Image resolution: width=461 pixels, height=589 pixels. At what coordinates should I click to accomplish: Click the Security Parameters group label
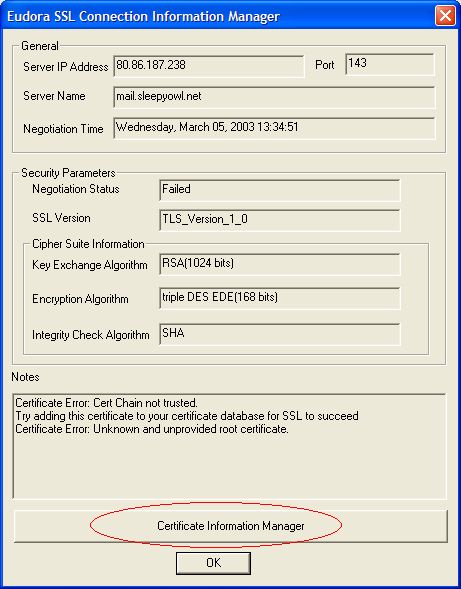68,173
